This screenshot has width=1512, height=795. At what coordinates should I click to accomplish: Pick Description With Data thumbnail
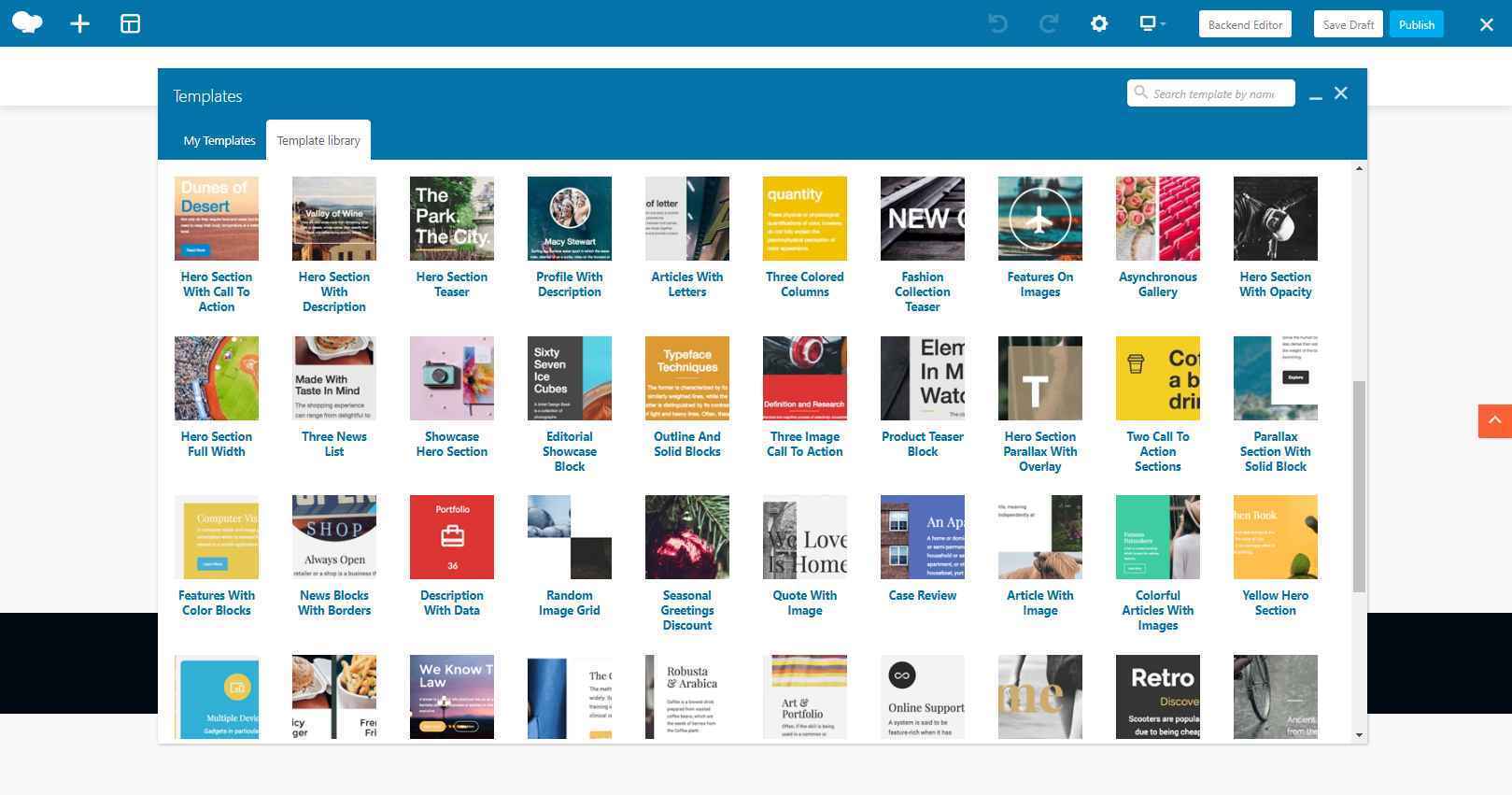pyautogui.click(x=452, y=537)
